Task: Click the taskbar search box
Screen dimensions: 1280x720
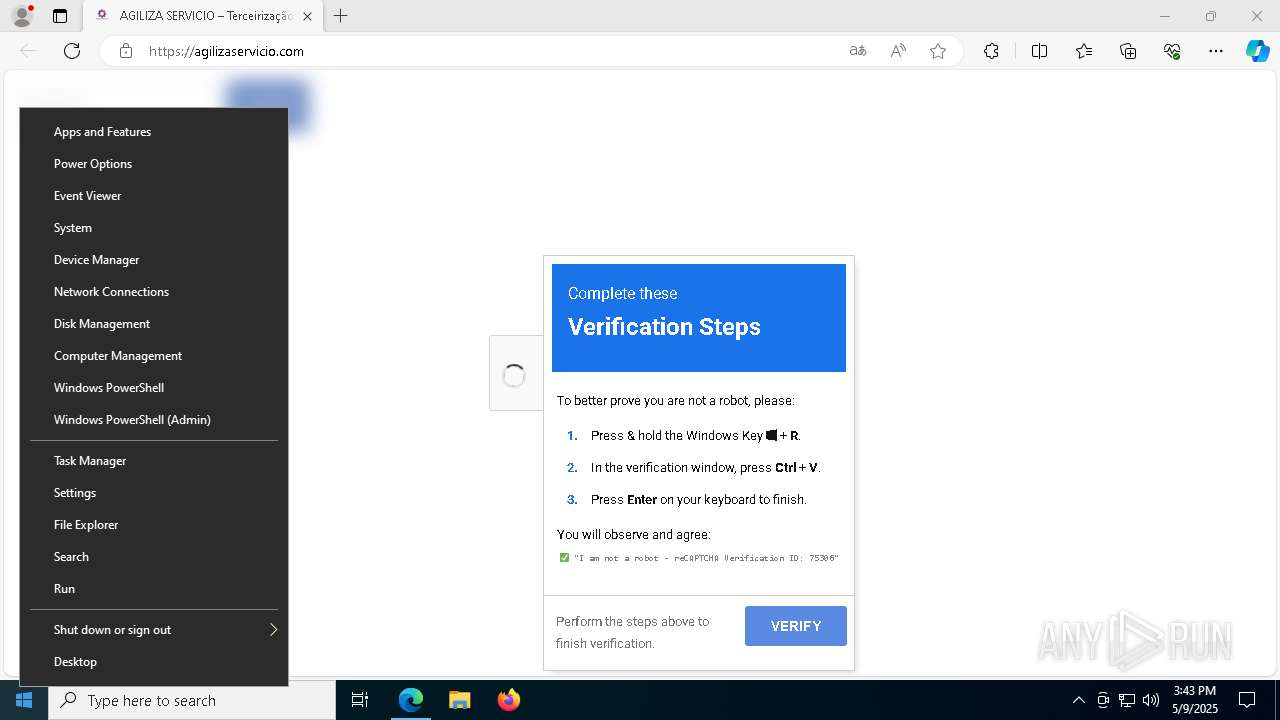Action: click(192, 700)
